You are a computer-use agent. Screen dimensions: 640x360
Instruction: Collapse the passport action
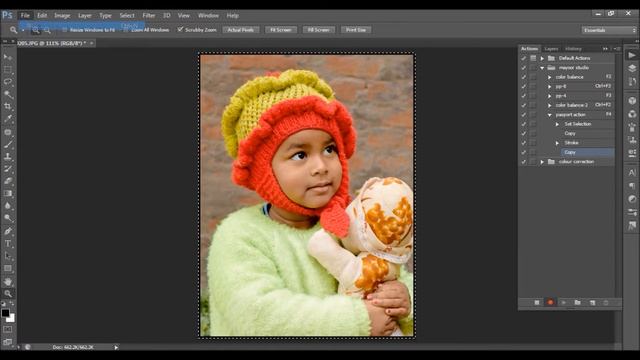point(550,115)
